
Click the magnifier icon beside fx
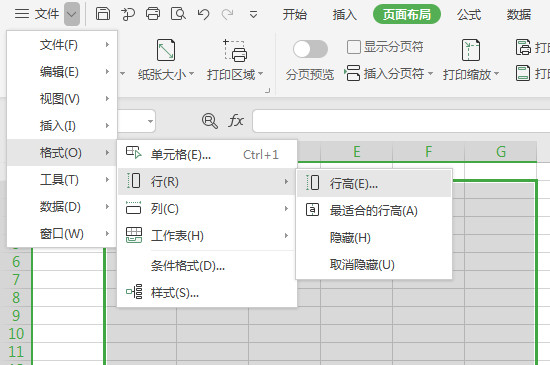point(210,121)
